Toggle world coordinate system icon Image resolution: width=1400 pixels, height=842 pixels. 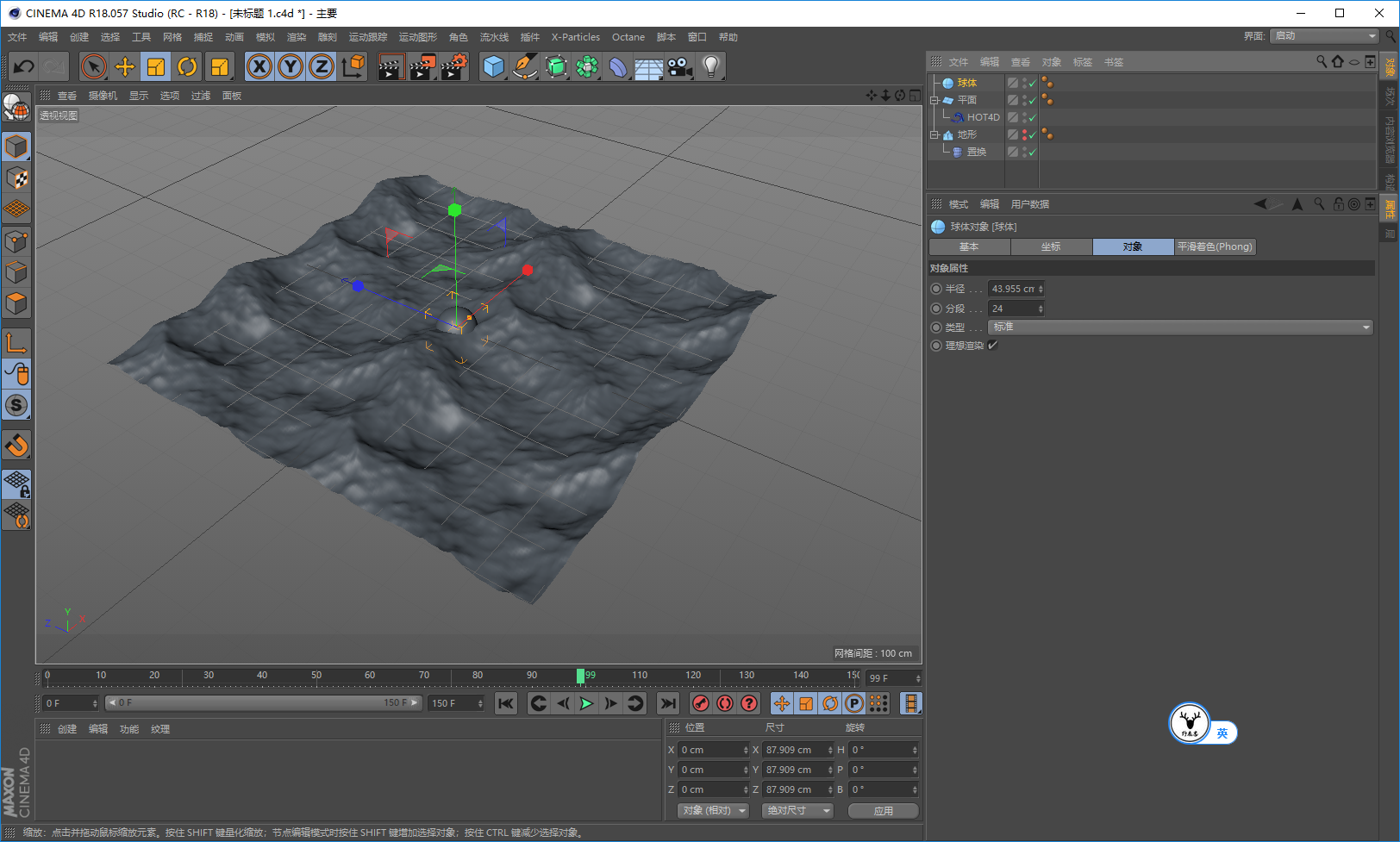353,66
